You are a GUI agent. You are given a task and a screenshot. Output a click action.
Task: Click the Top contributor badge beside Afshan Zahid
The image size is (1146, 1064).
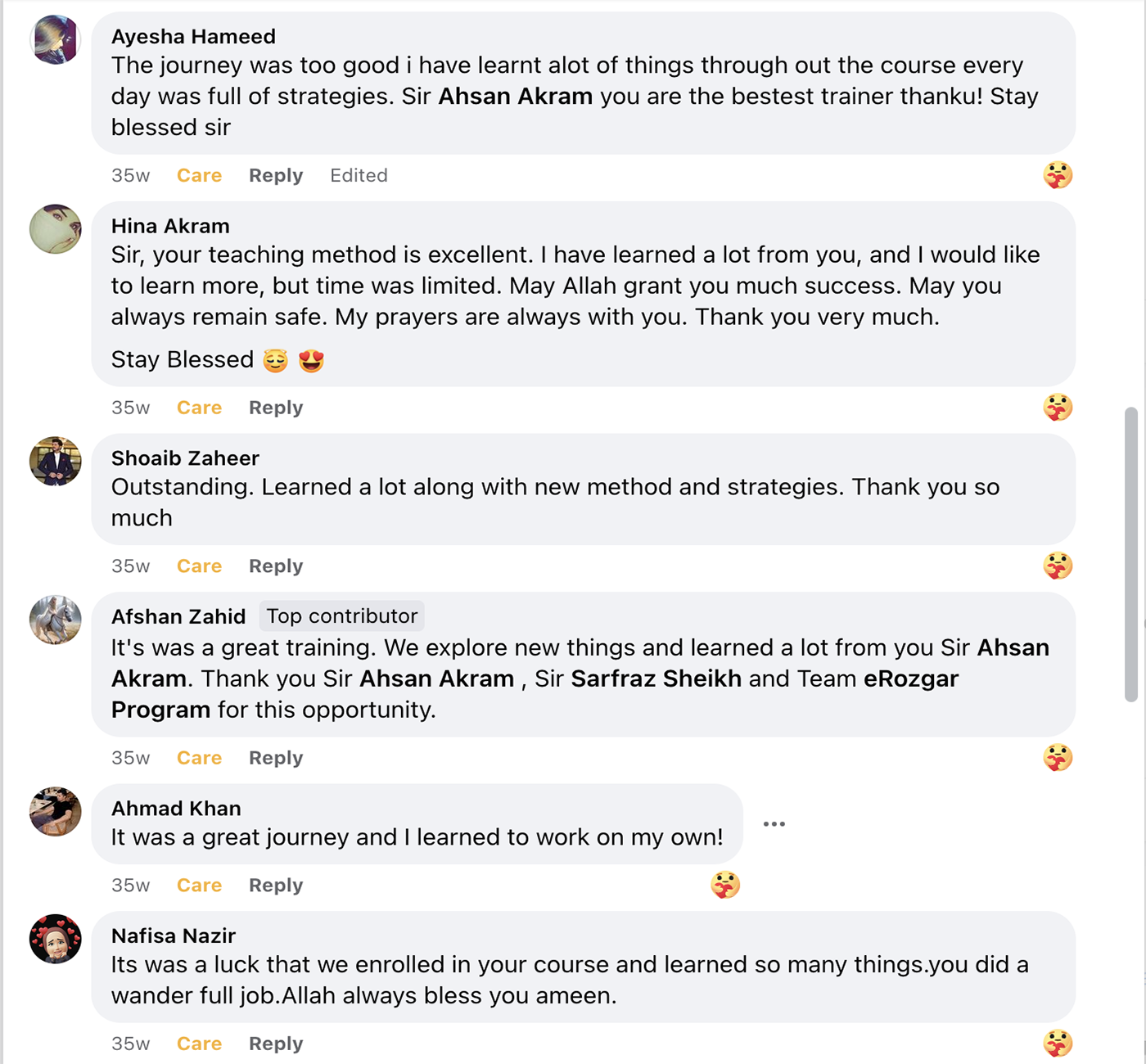[342, 616]
